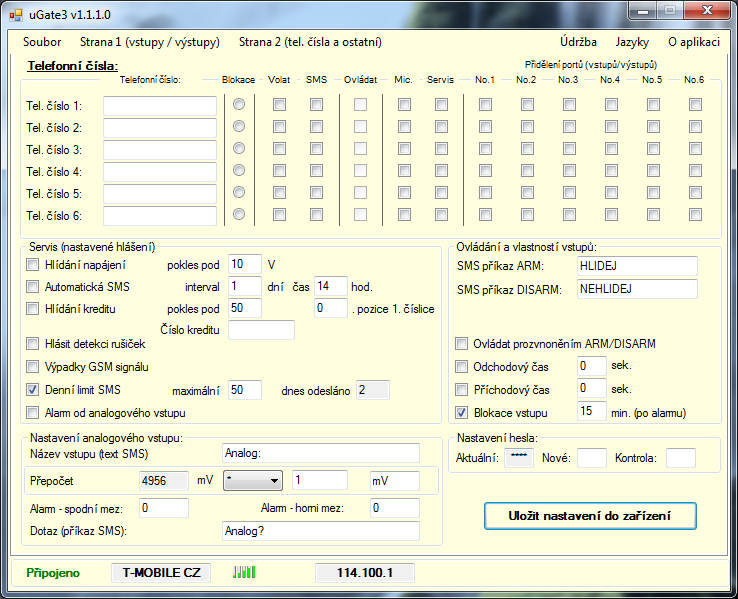
Task: Click the Tel. číslo 3 input field
Action: 160,150
